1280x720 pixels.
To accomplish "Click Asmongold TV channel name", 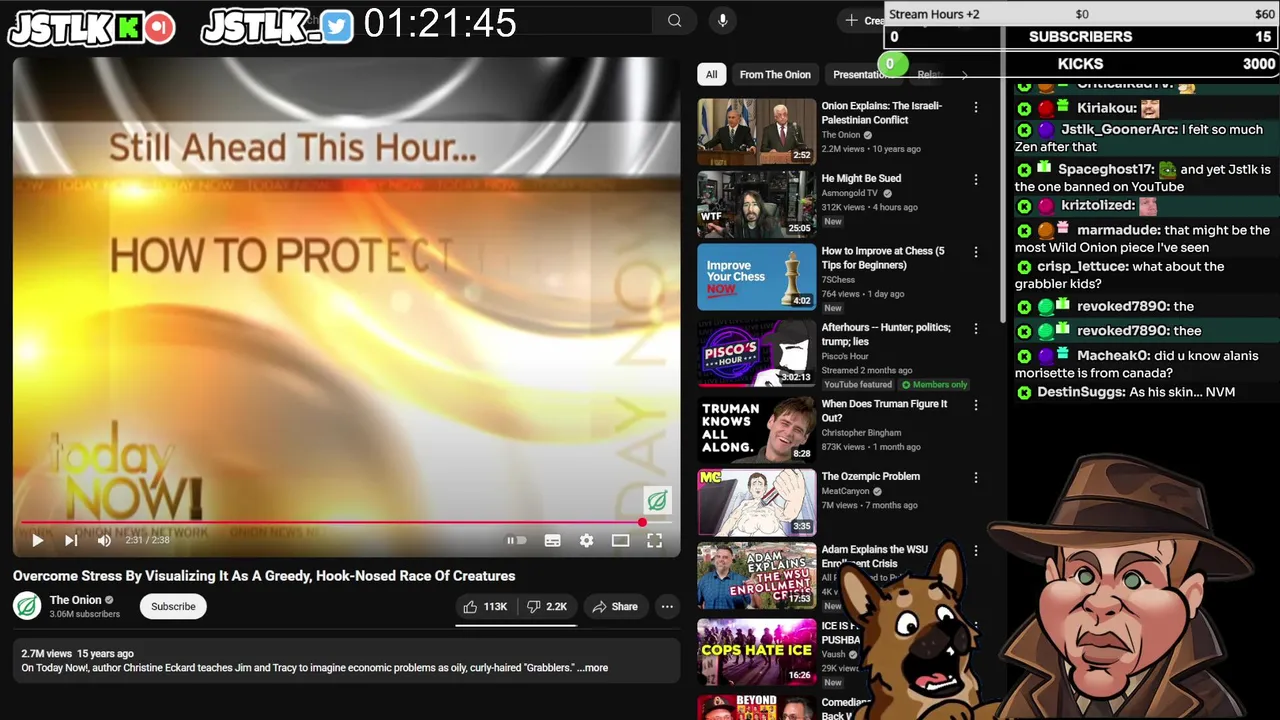I will (850, 193).
